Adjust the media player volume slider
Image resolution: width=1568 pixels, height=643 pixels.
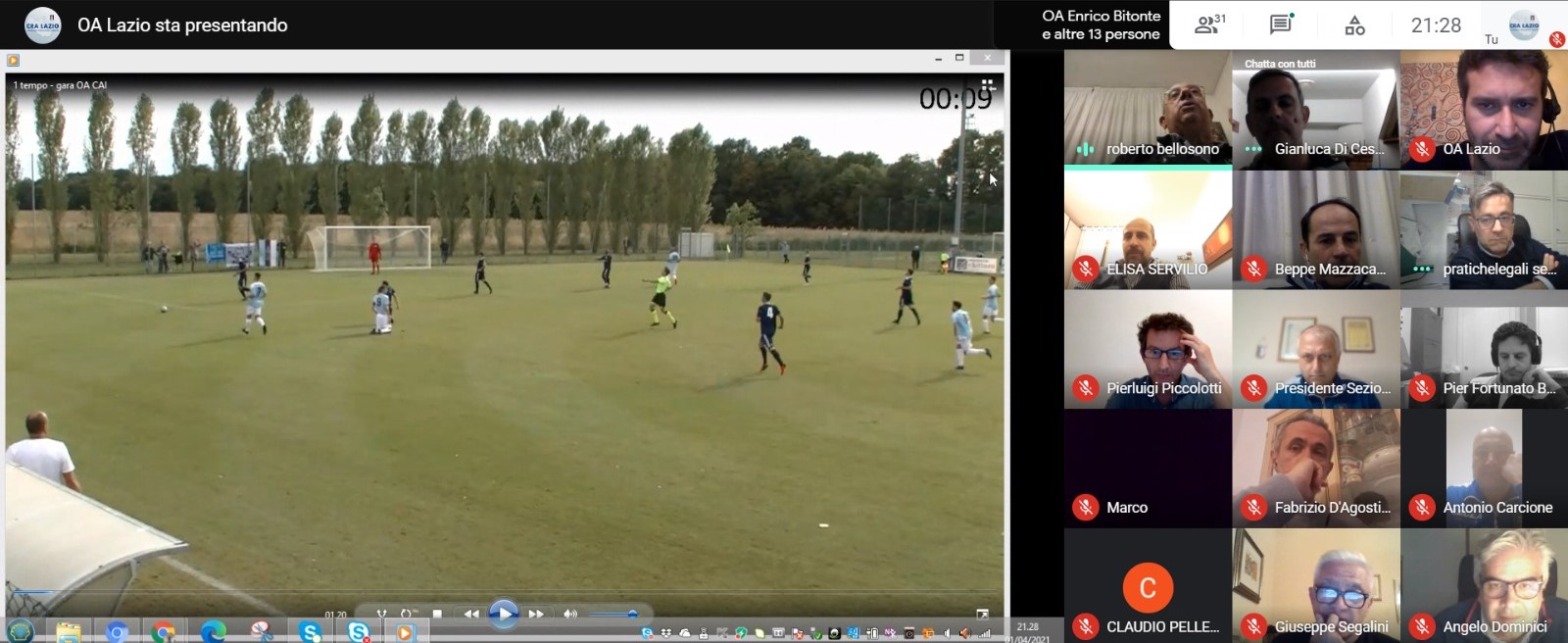coord(614,615)
